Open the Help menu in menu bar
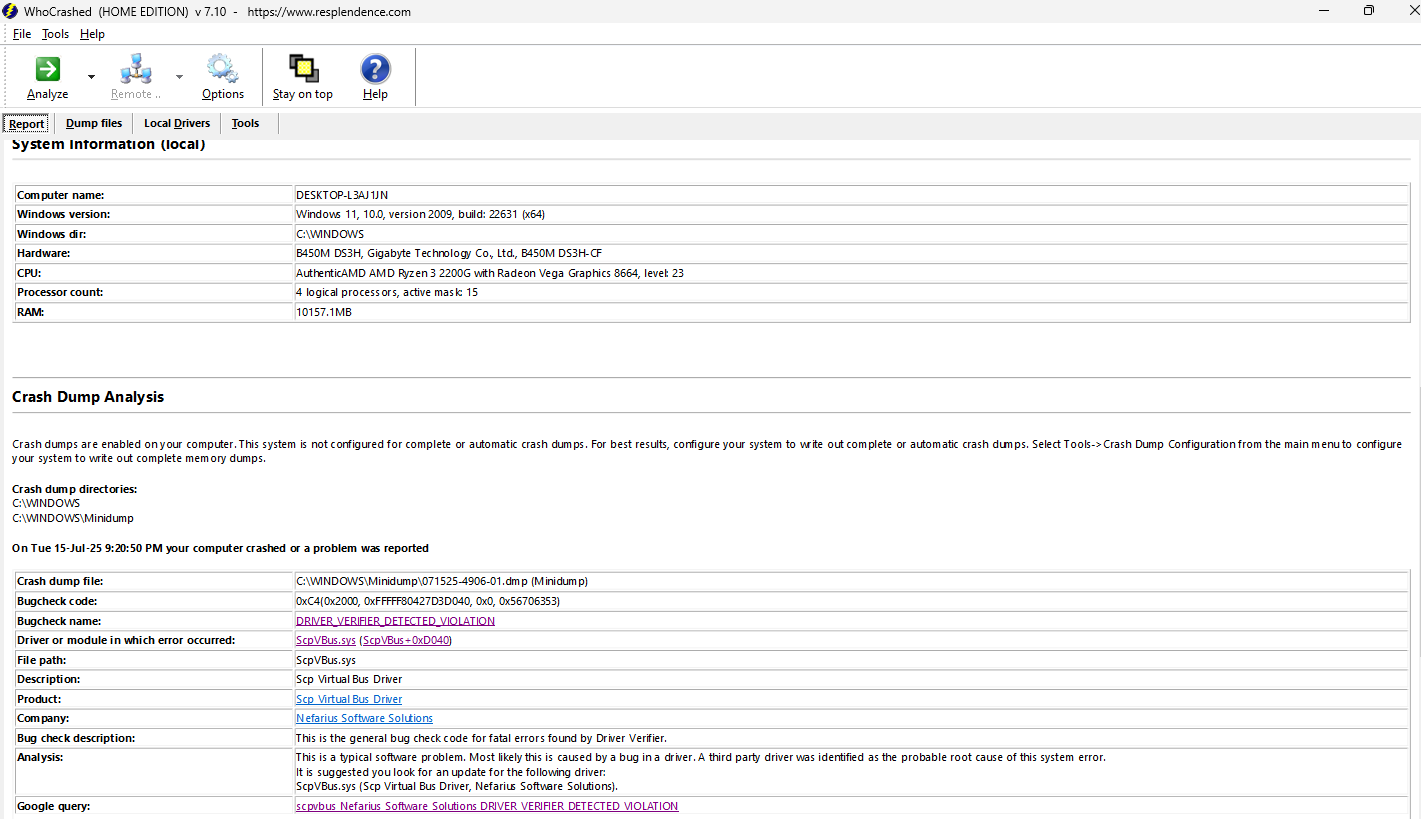Screen dimensions: 1421x819 (92, 34)
